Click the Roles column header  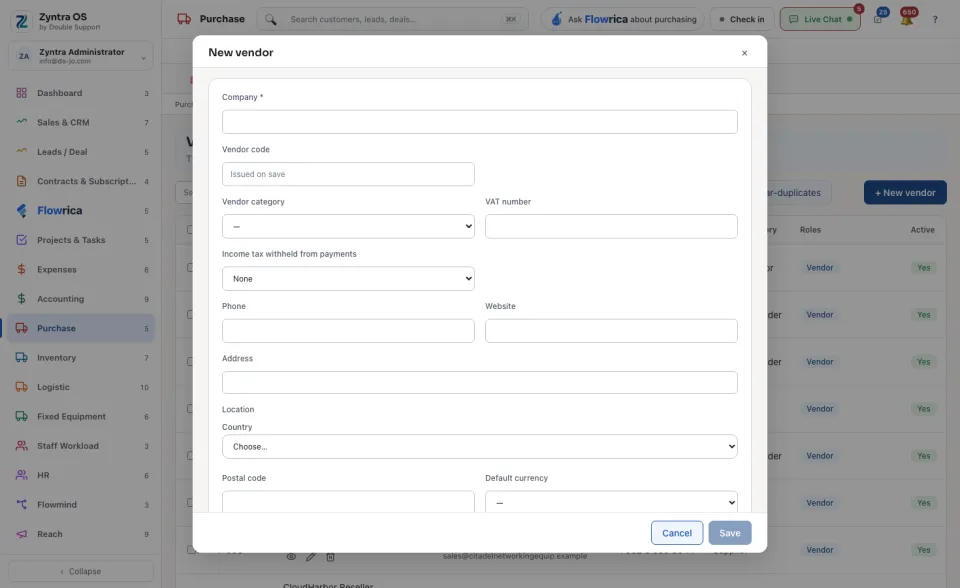tap(810, 230)
